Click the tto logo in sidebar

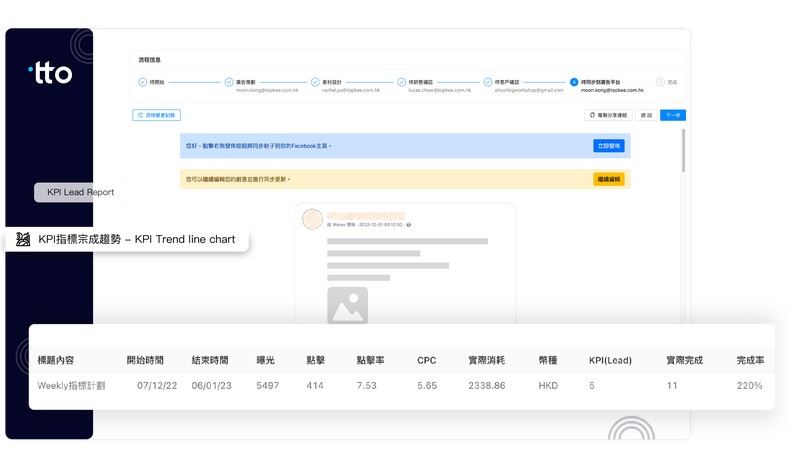click(x=50, y=73)
